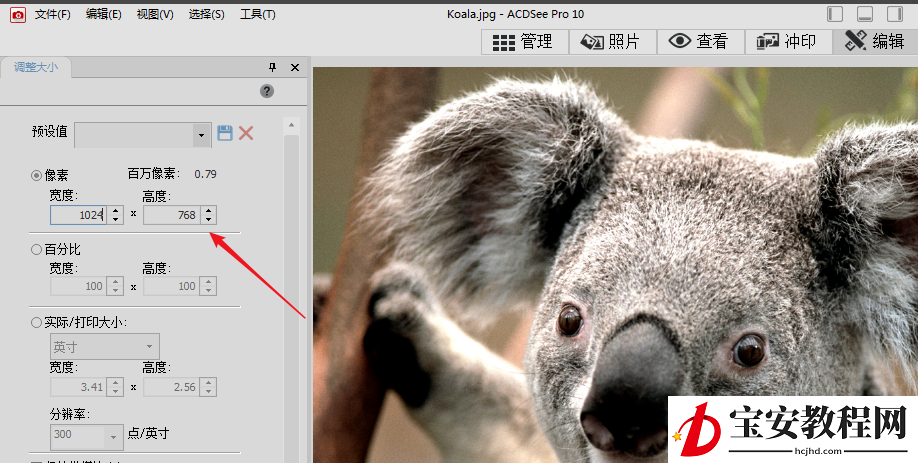The width and height of the screenshot is (918, 463).
Task: Switch to 管理 mode
Action: point(525,42)
